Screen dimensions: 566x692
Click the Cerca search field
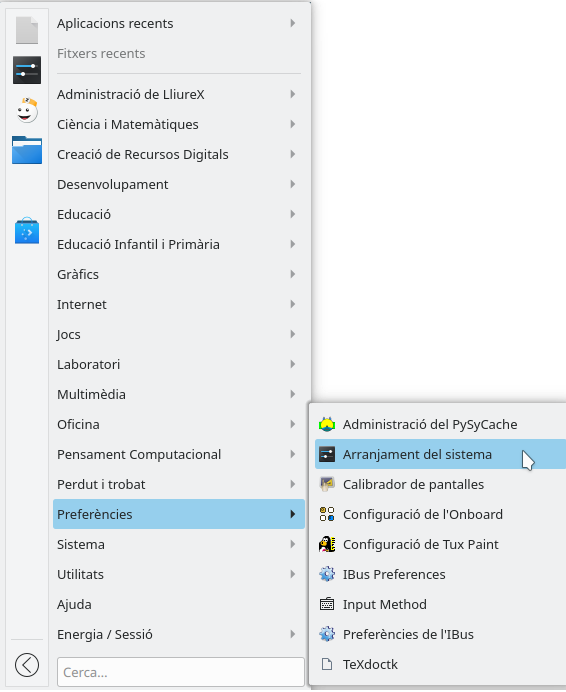point(181,672)
